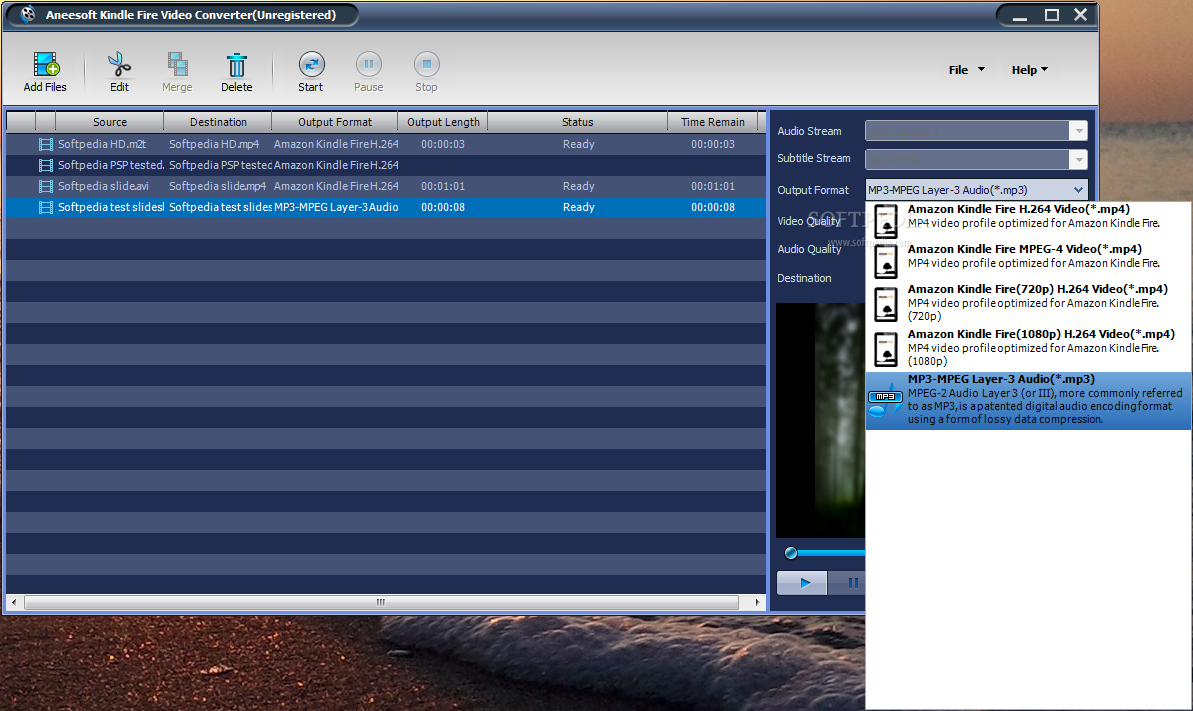Screen dimensions: 1193x711
Task: Choose MP3-MPEG Layer-3 Audio(*.mp3) format
Action: click(1028, 400)
